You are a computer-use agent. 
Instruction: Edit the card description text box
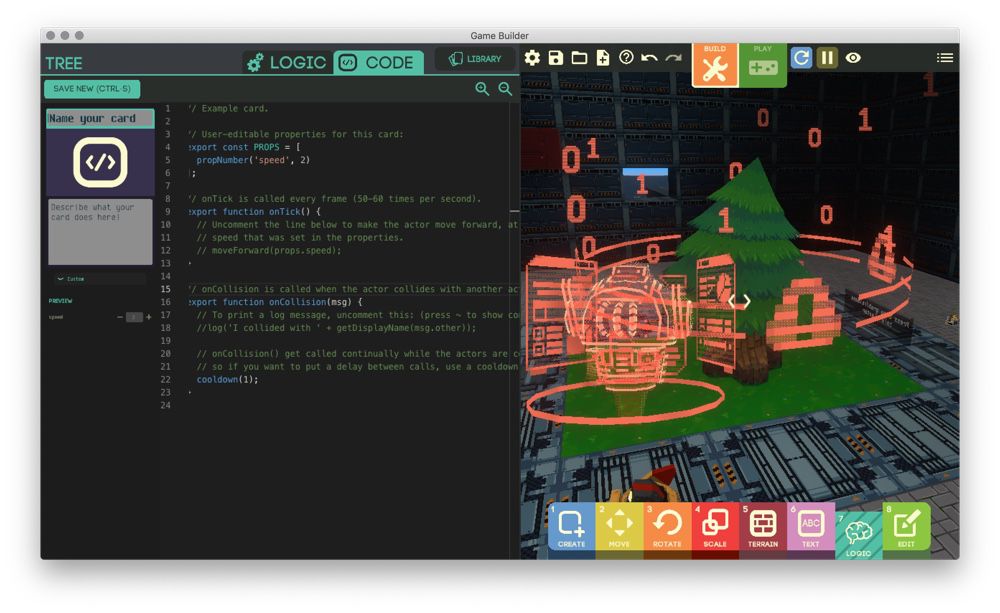100,232
